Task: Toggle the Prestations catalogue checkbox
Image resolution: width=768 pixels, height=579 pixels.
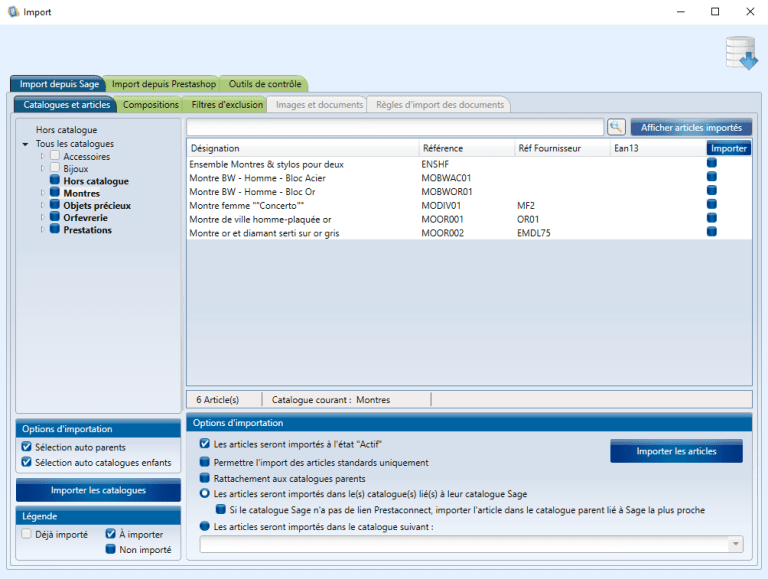Action: pos(55,229)
